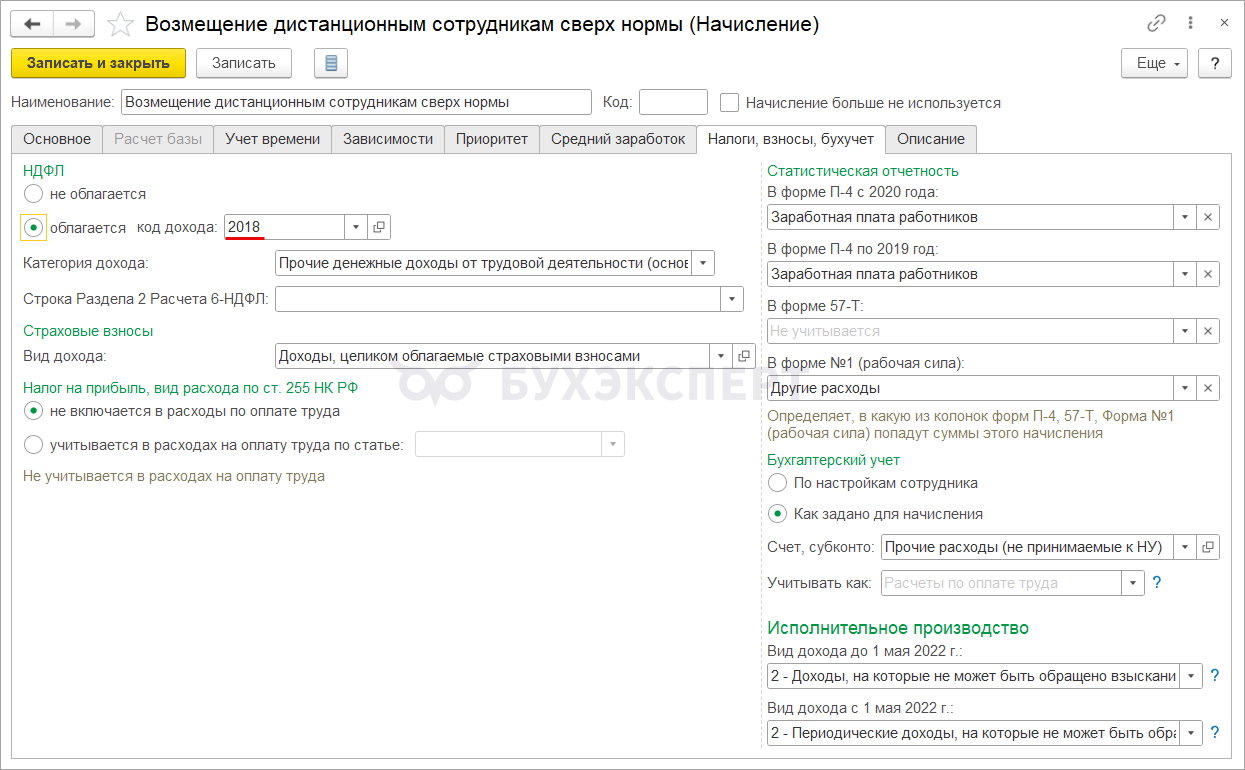Image resolution: width=1245 pixels, height=770 pixels.
Task: Expand the Форма №1 Другие расходы dropdown
Action: pos(1185,388)
